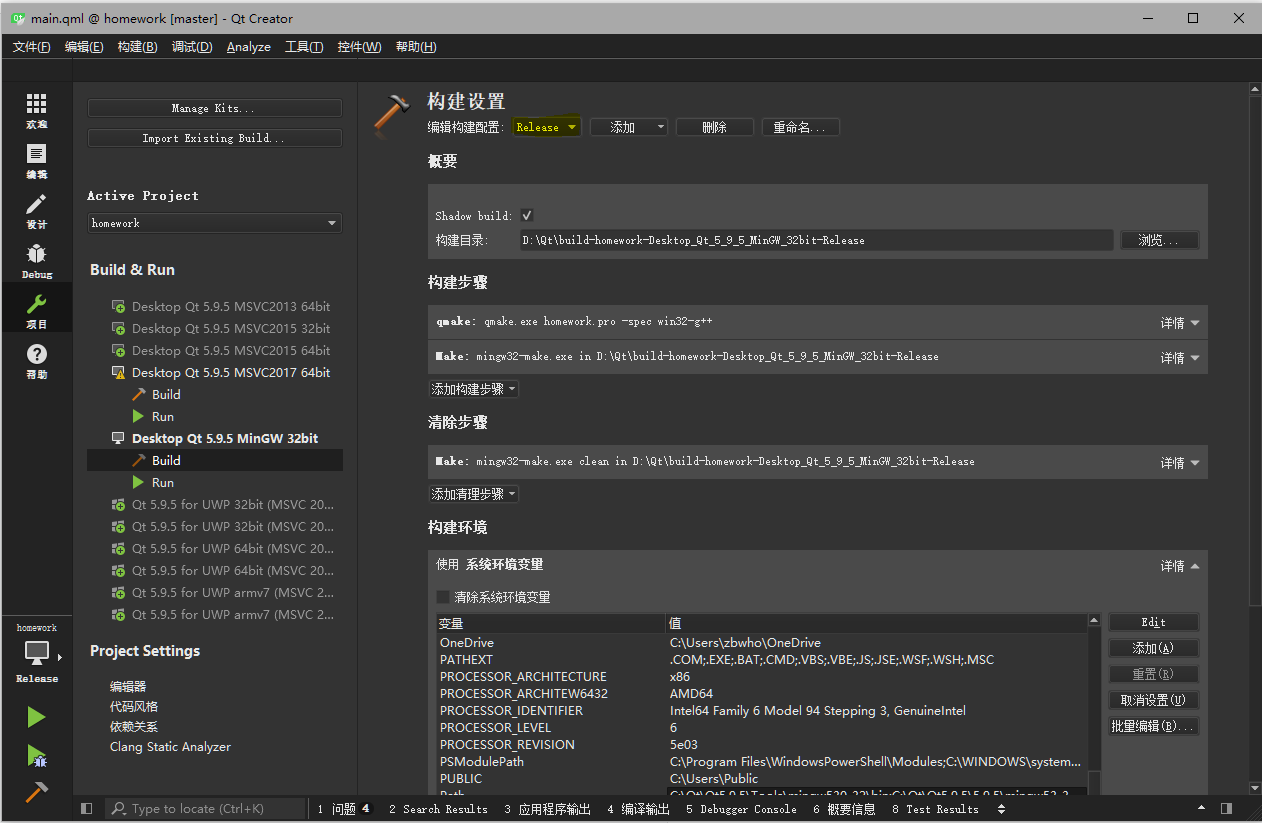Open the homework Release kit selector

pyautogui.click(x=36, y=655)
